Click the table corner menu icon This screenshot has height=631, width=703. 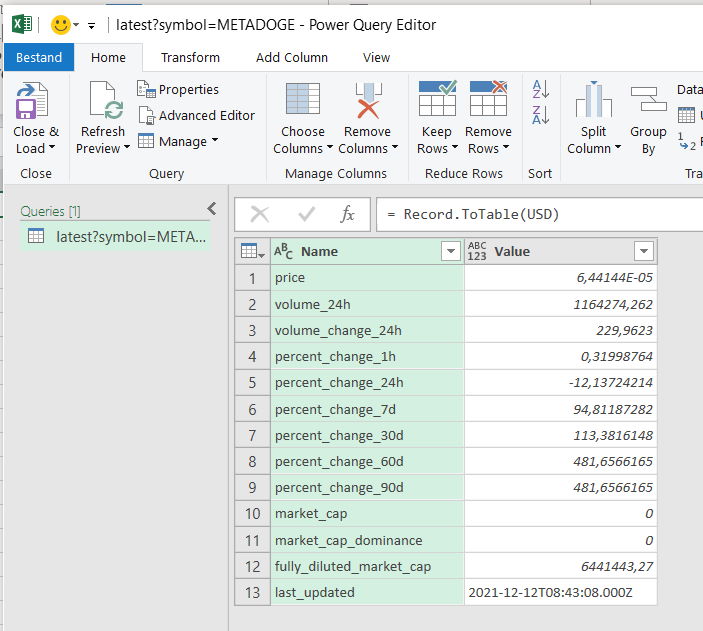(x=252, y=251)
